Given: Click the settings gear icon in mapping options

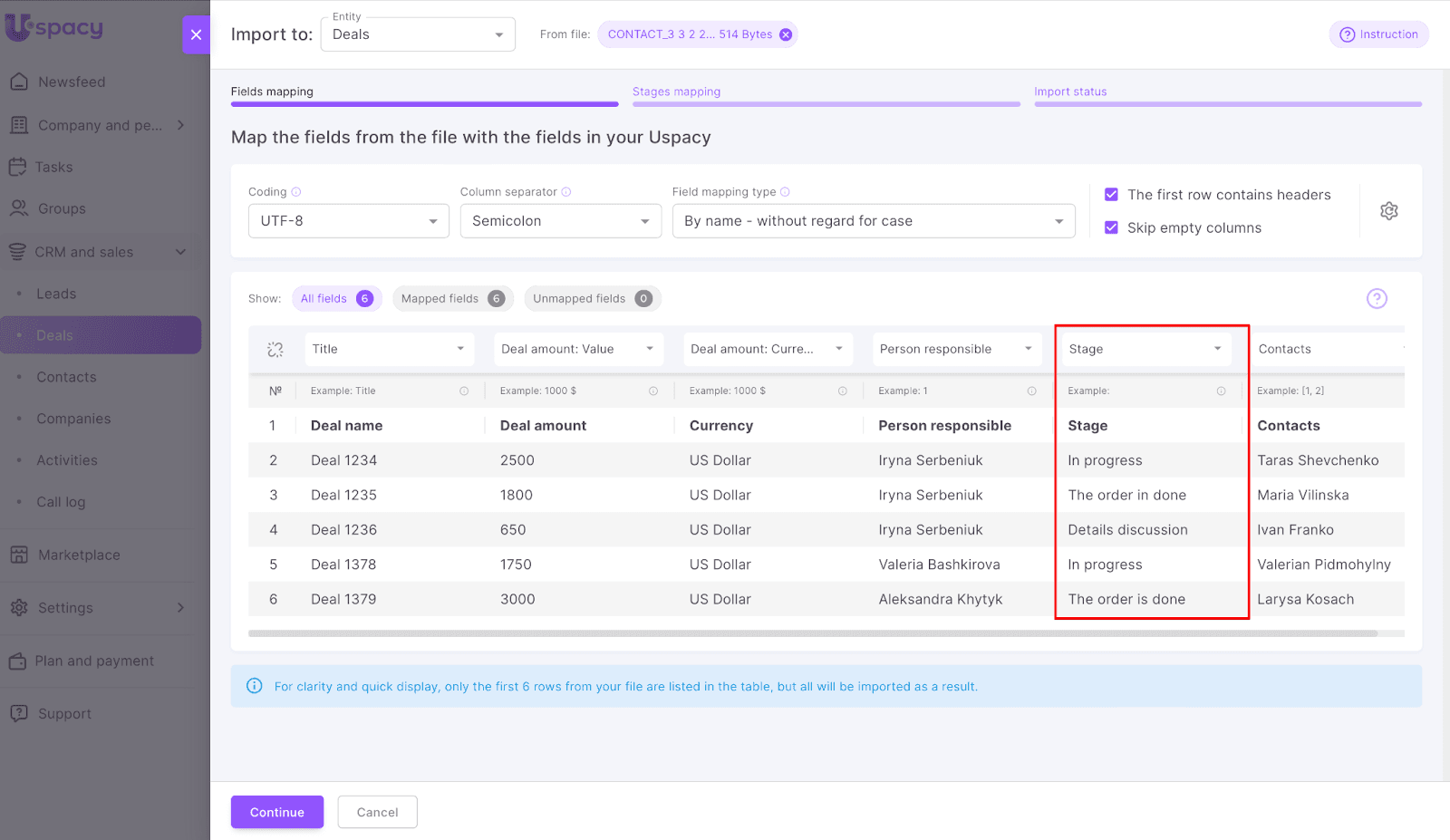Looking at the screenshot, I should [x=1388, y=211].
